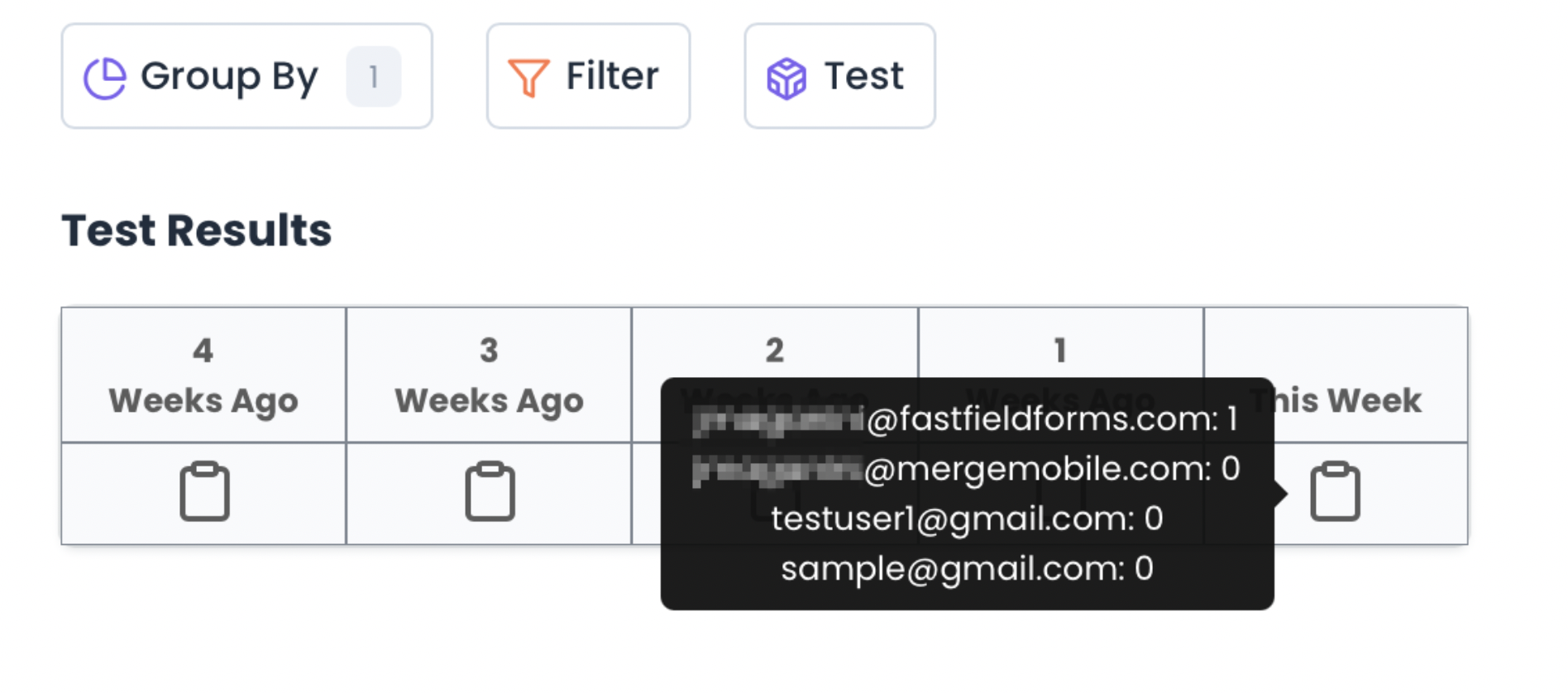Click the mergemobile.com tooltip entry
1568x693 pixels.
(x=966, y=469)
